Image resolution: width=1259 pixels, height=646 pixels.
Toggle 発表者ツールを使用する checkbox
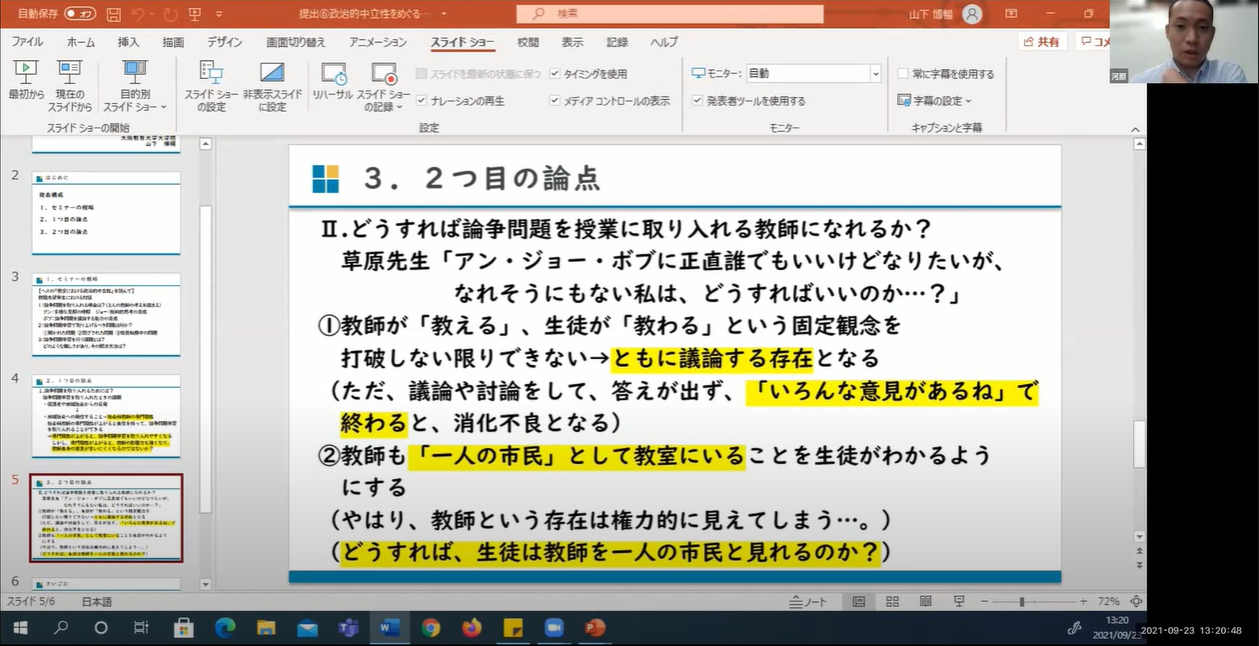(698, 101)
